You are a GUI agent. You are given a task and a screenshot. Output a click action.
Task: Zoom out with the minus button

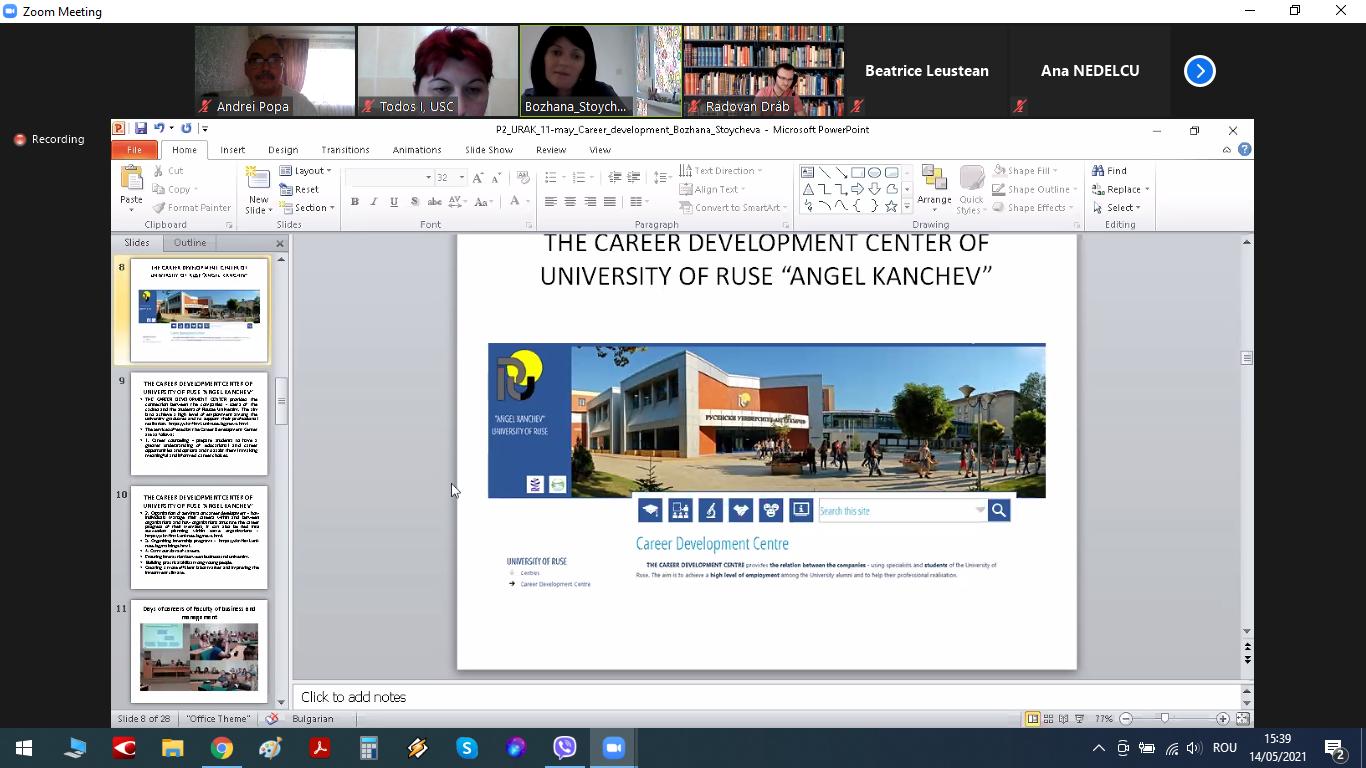1126,719
